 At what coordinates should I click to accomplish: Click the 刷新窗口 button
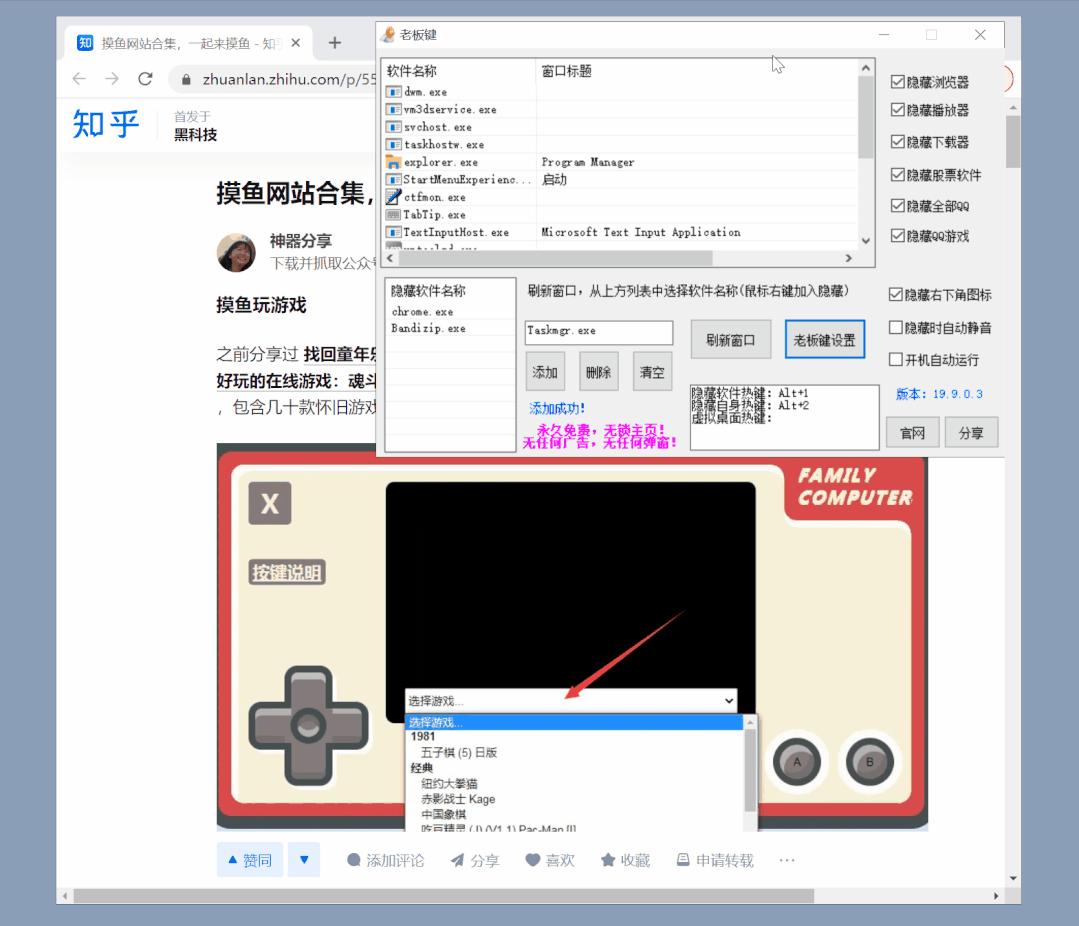click(729, 339)
